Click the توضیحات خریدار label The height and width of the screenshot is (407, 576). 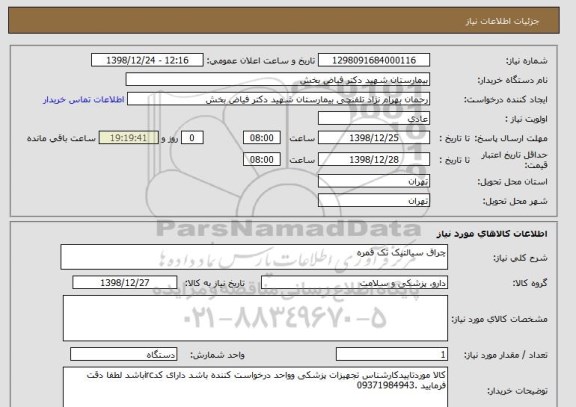[517, 391]
